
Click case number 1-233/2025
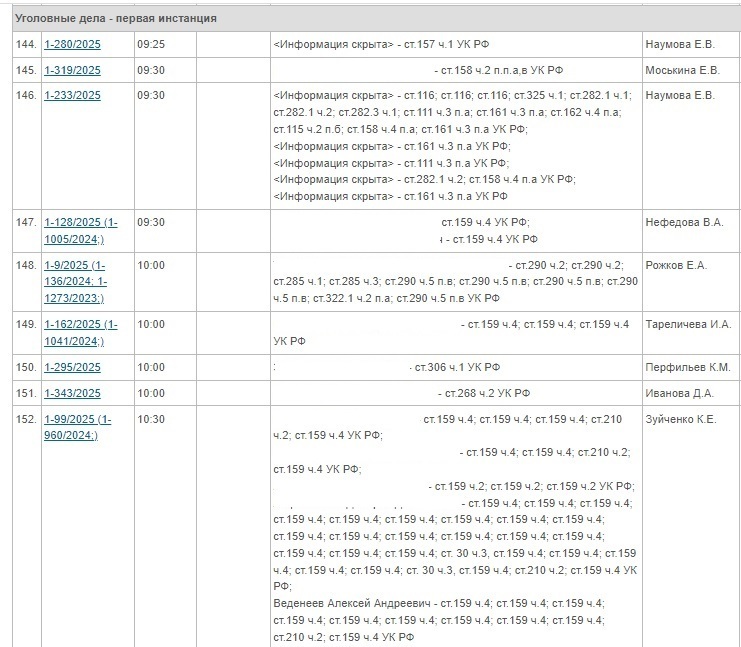coord(72,96)
